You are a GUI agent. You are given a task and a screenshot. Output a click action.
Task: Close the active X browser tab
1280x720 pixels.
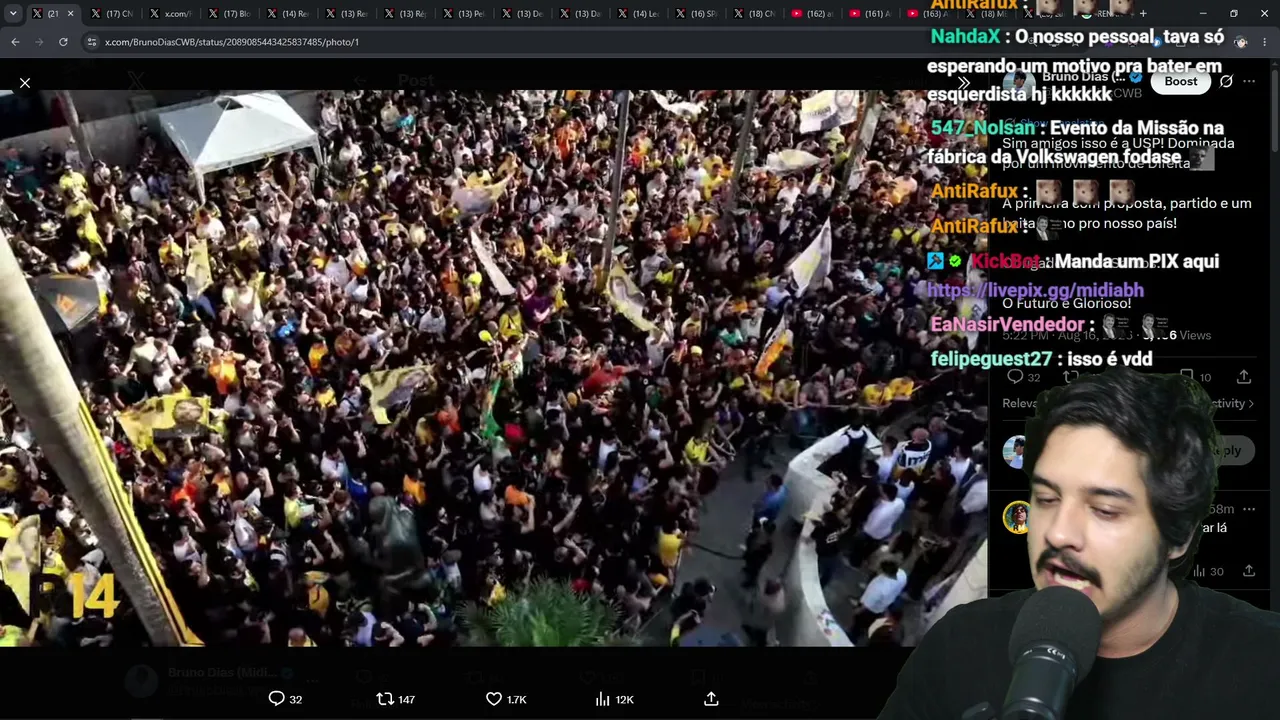coord(70,14)
